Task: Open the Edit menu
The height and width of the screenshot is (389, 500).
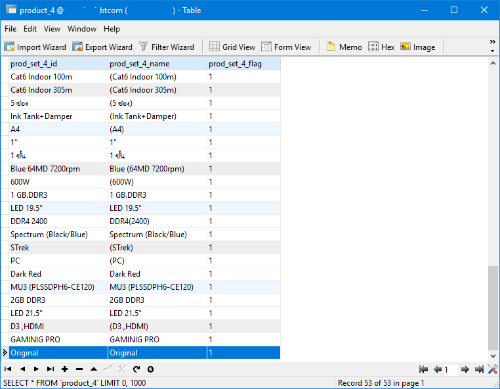Action: click(x=30, y=29)
